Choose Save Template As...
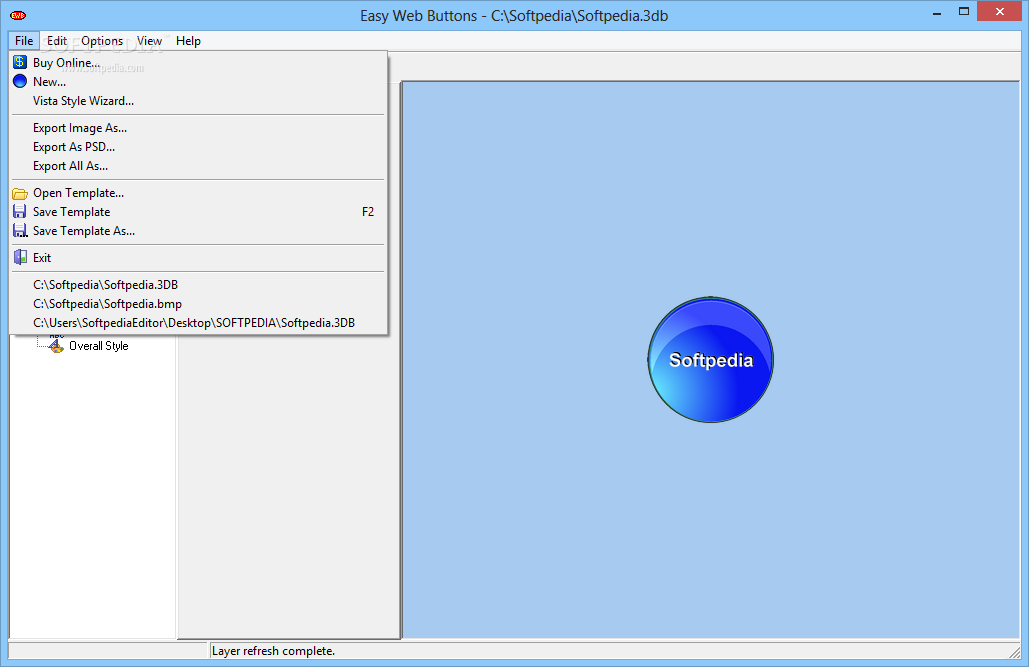The image size is (1029, 667). point(198,230)
